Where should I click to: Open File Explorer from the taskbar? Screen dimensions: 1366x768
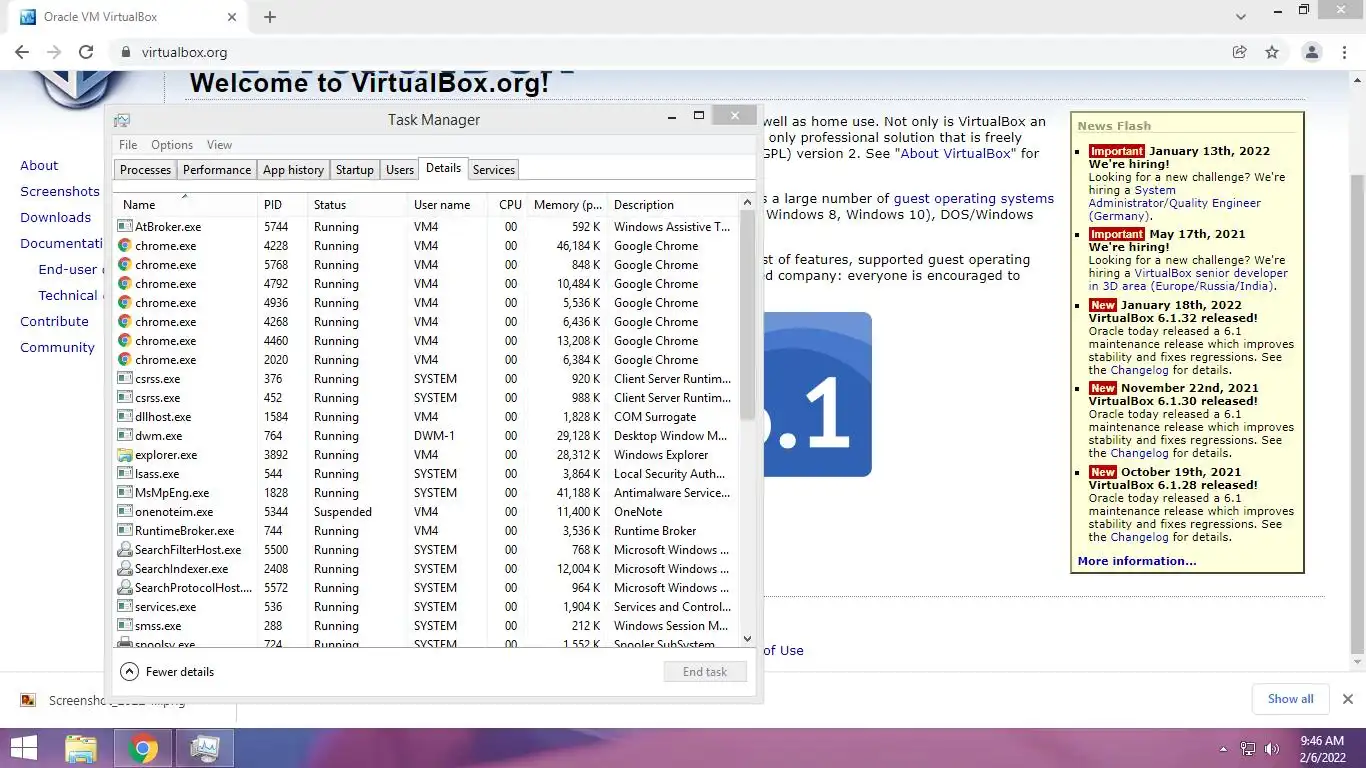[80, 748]
